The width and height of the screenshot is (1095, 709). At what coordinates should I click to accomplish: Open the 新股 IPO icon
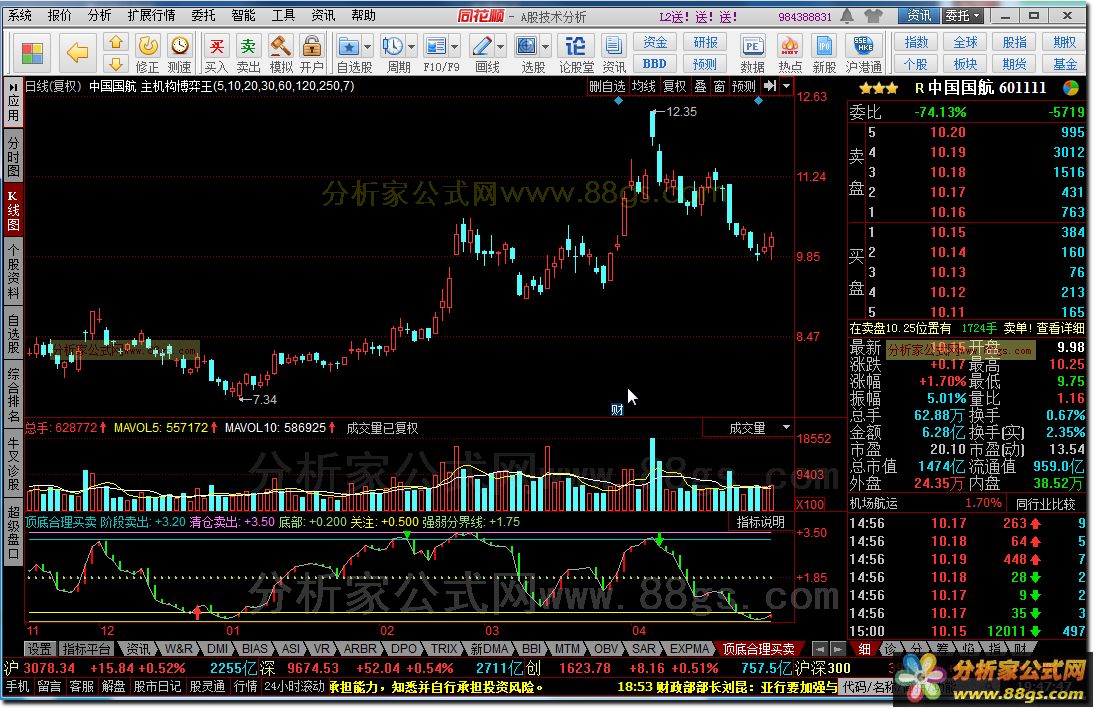click(x=824, y=54)
